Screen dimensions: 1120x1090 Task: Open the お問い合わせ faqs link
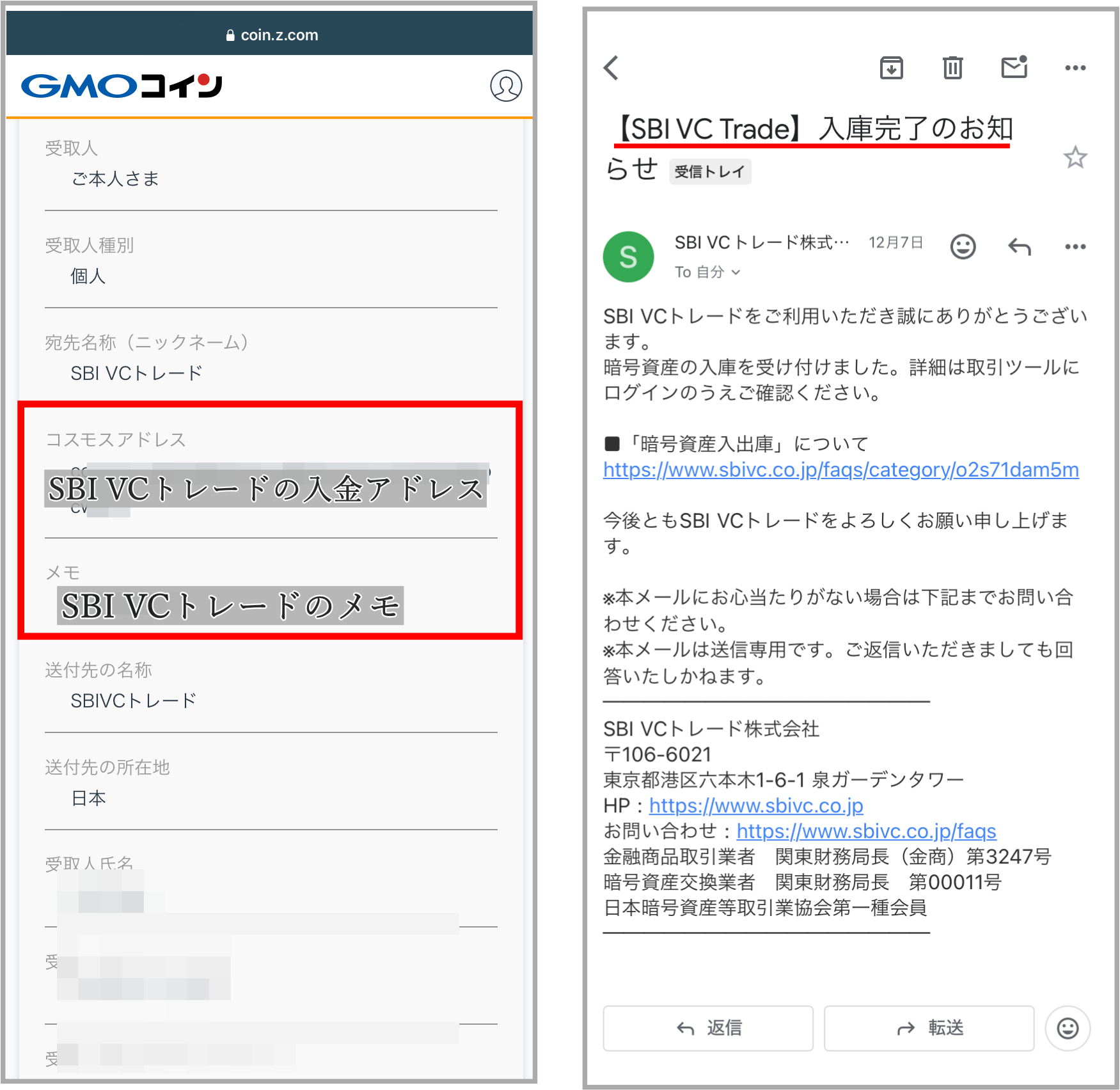867,832
